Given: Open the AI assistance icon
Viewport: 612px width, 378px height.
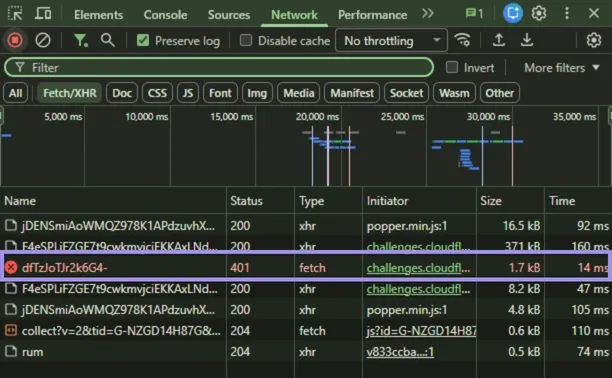Looking at the screenshot, I should [x=512, y=14].
